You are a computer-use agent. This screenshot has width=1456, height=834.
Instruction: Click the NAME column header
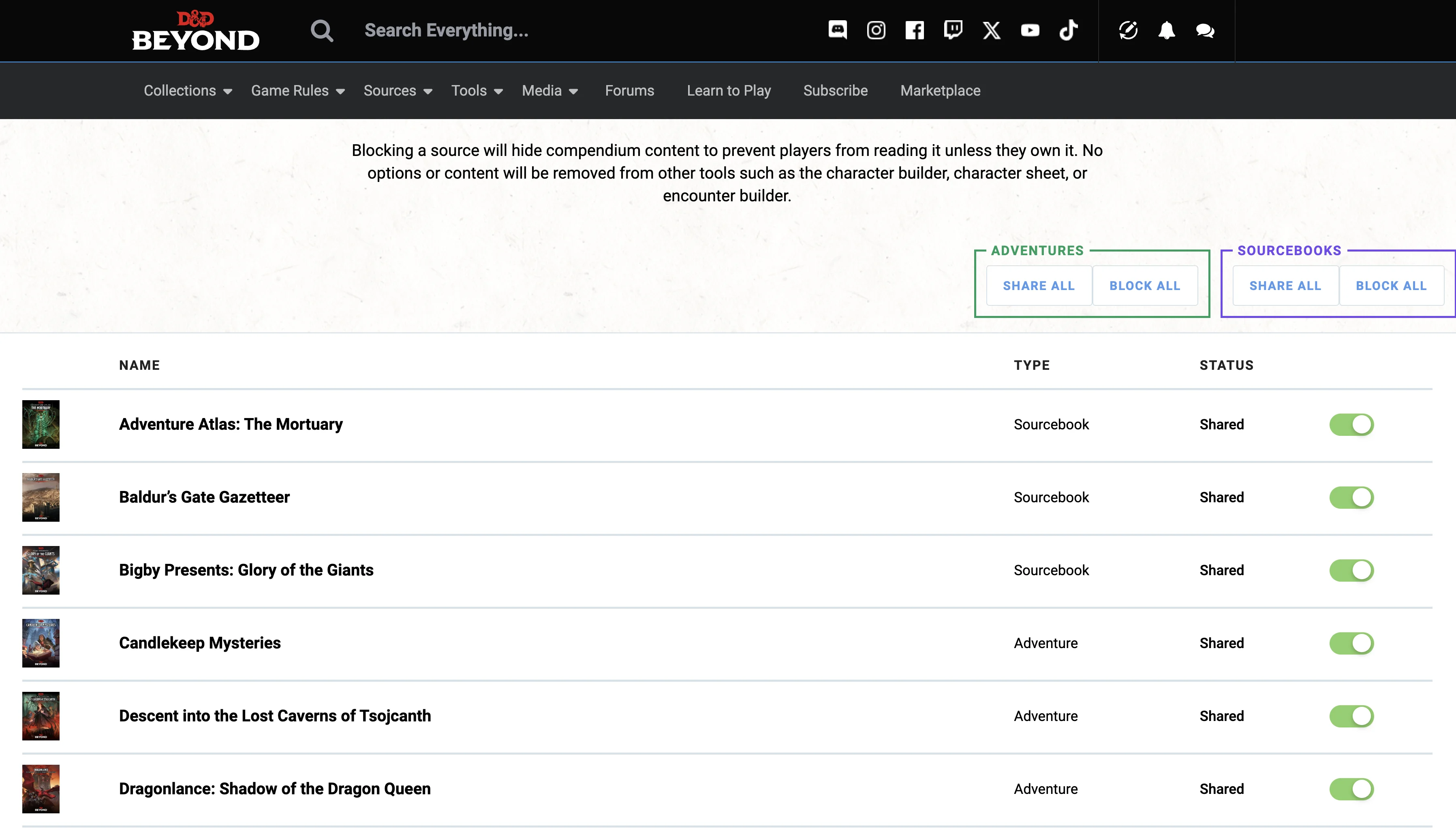point(139,365)
